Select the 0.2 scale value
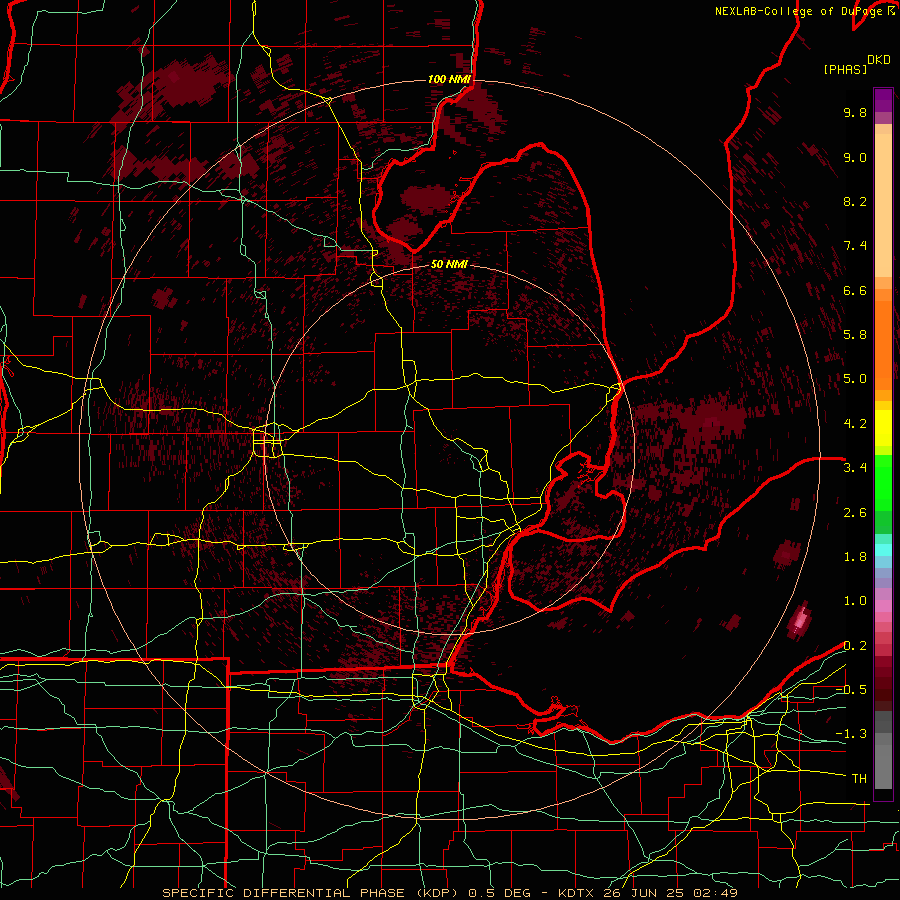 click(x=855, y=646)
